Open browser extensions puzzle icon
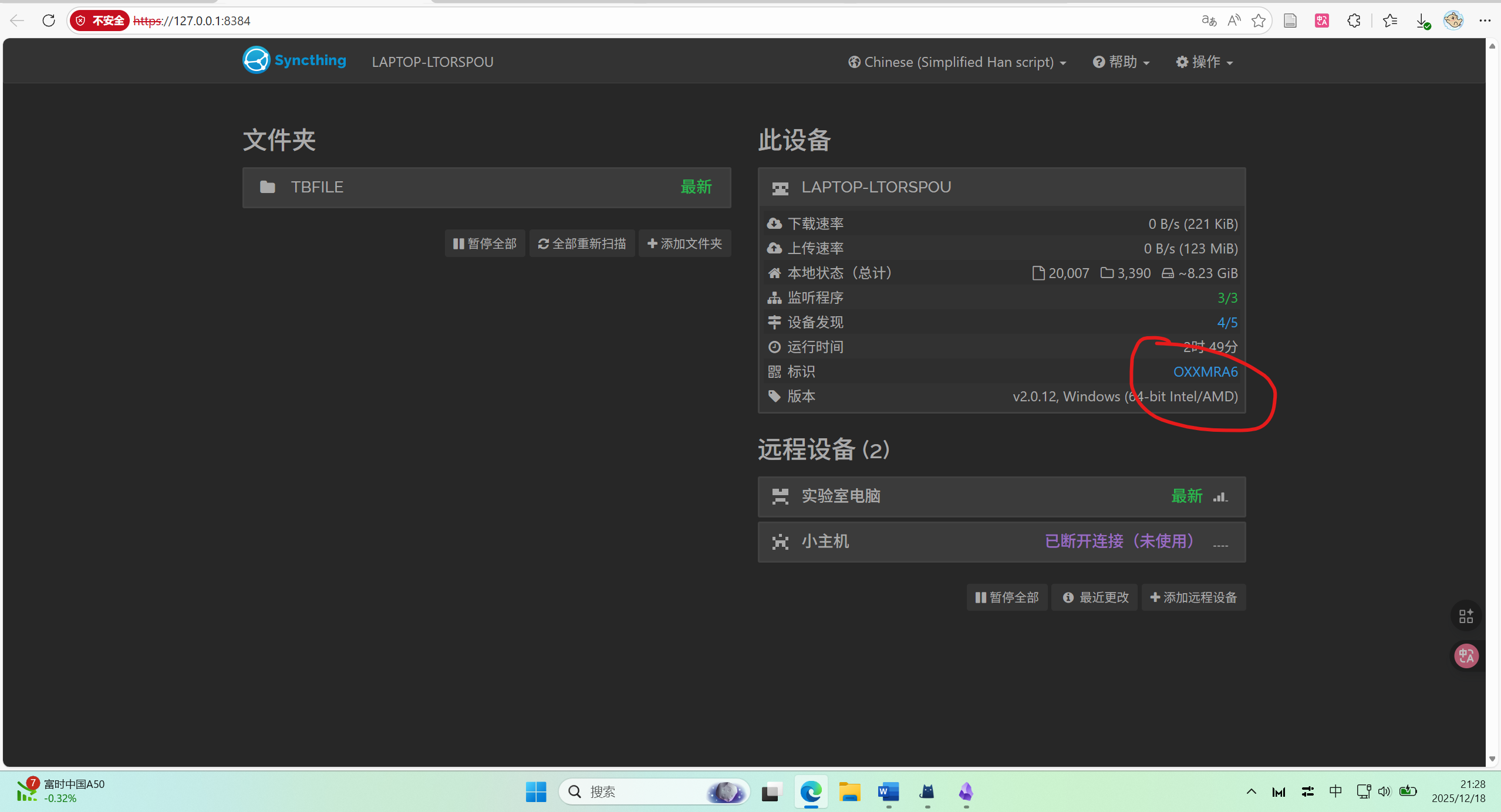1501x812 pixels. point(1354,21)
